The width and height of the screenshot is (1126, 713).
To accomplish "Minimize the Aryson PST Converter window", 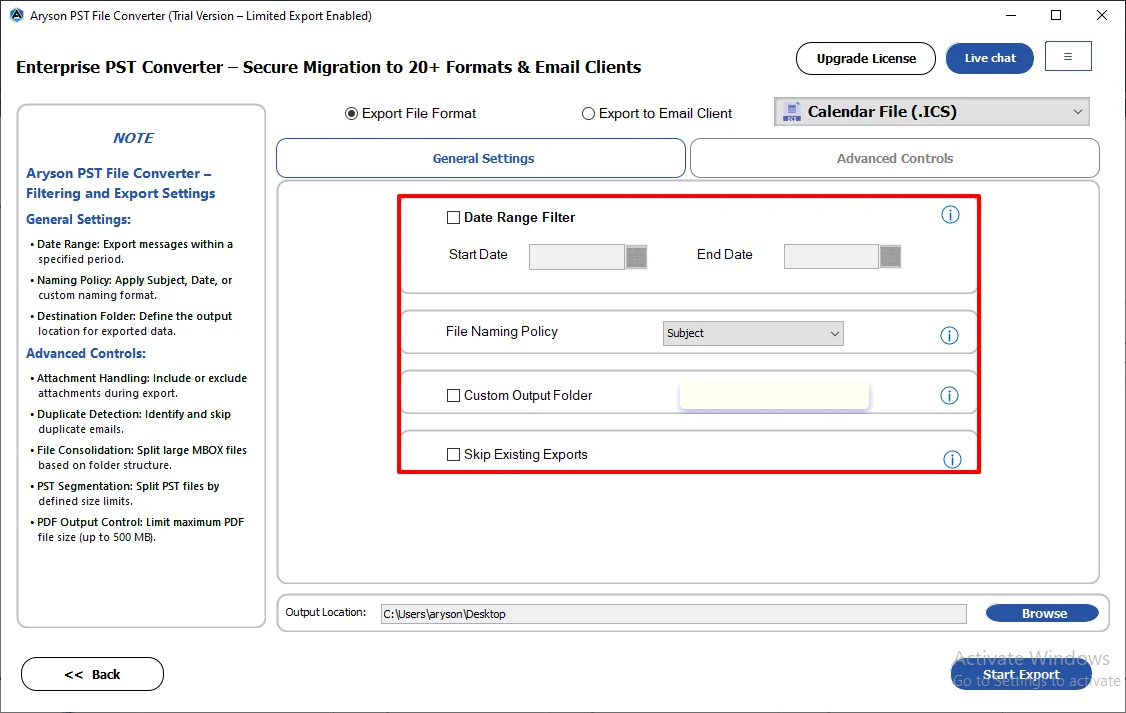I will [x=1010, y=15].
